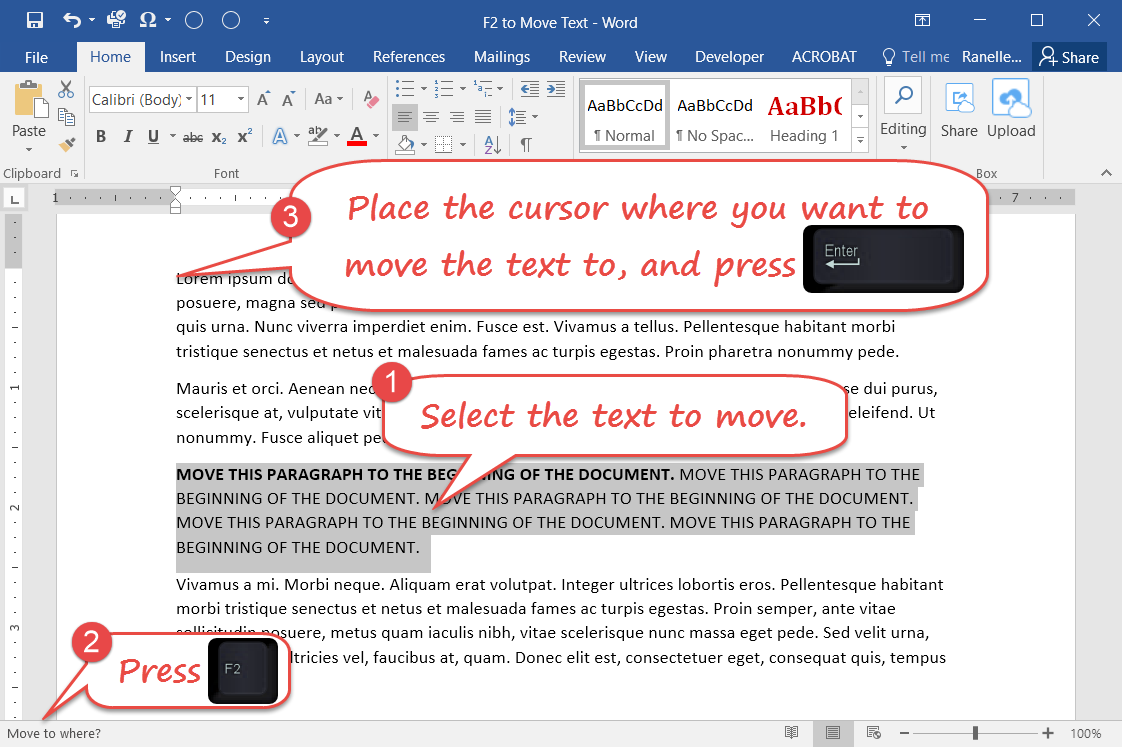Toggle superscript formatting
This screenshot has height=747, width=1122.
[243, 137]
